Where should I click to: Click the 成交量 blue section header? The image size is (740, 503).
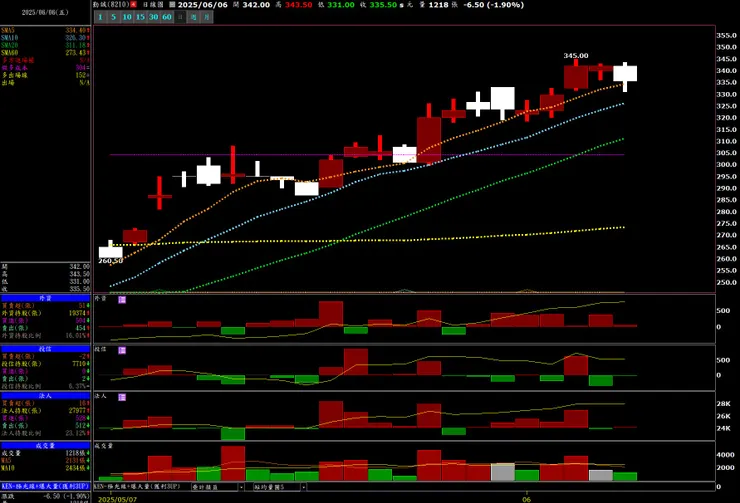(x=45, y=445)
